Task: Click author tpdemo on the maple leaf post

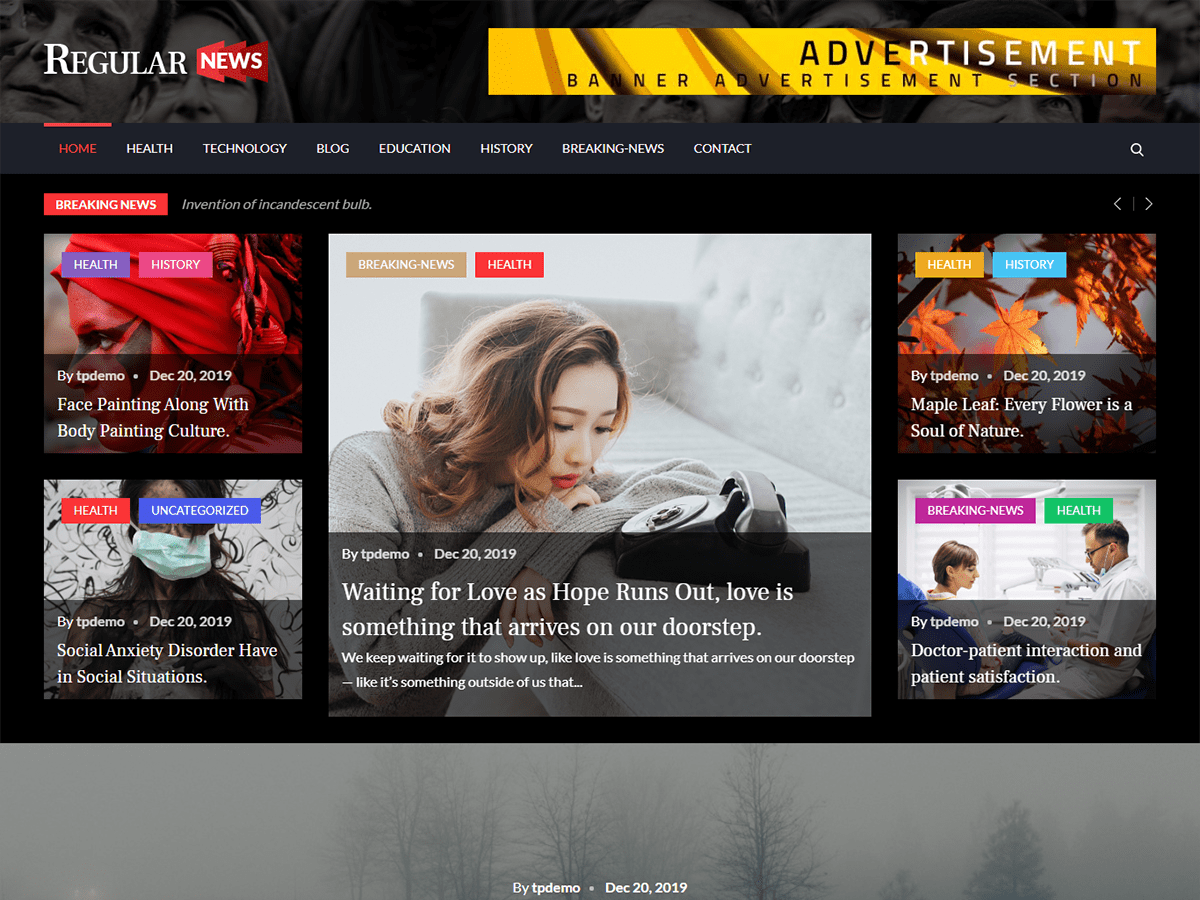Action: pos(953,375)
